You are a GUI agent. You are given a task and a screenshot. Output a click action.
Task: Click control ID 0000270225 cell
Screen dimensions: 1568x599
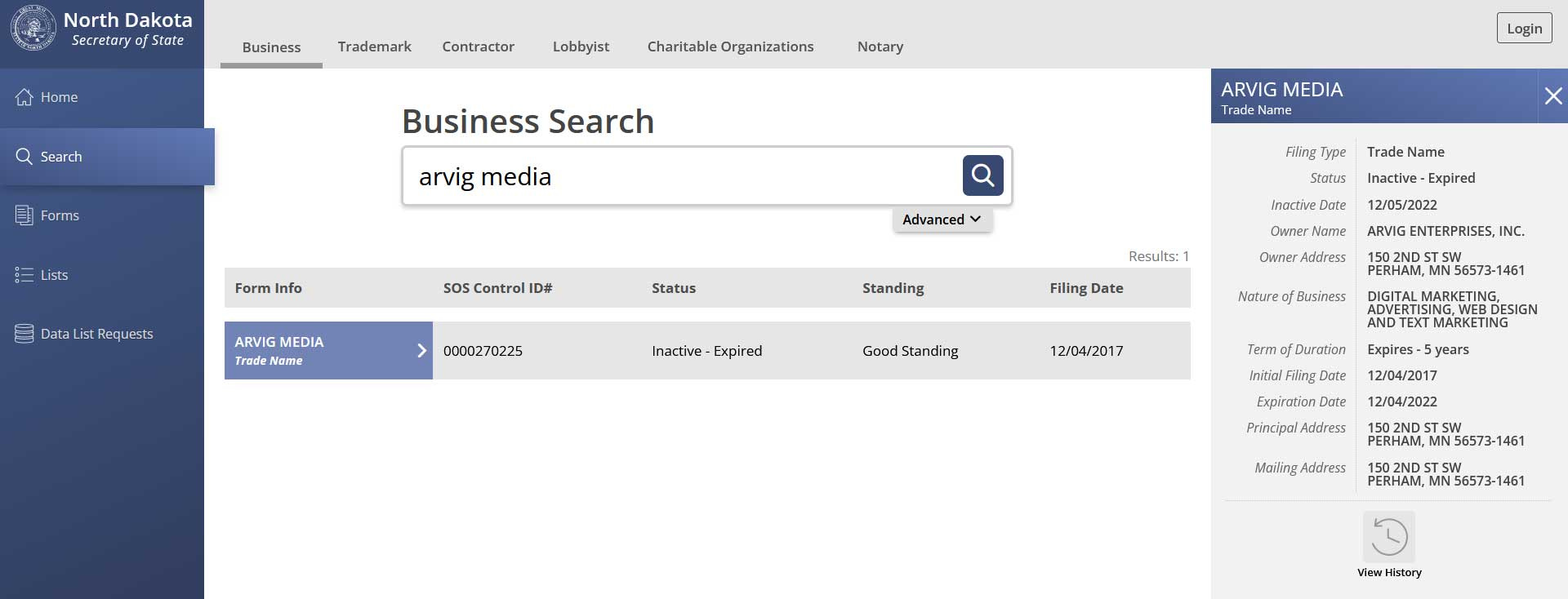483,351
